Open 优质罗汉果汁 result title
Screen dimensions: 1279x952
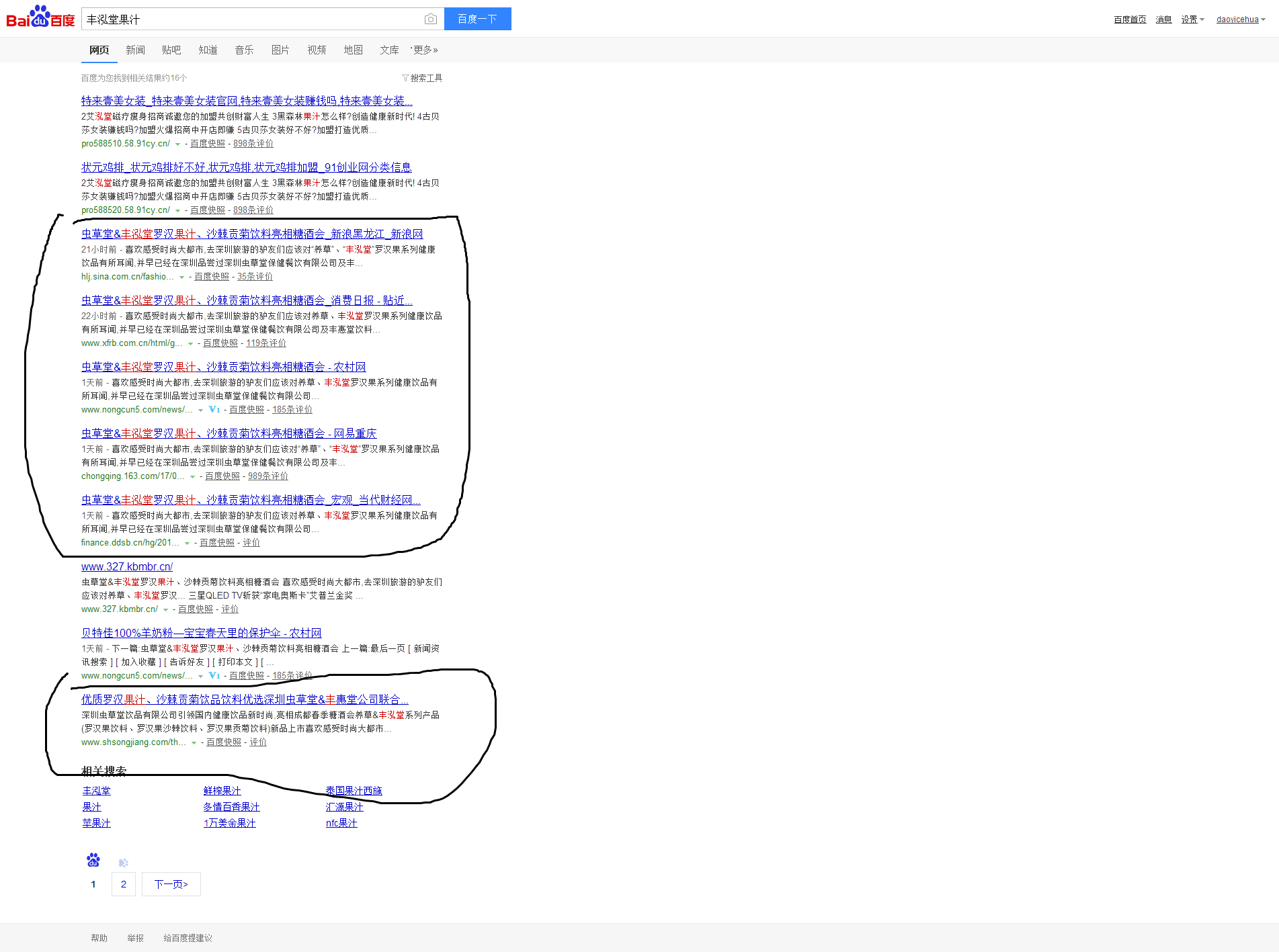[x=245, y=699]
